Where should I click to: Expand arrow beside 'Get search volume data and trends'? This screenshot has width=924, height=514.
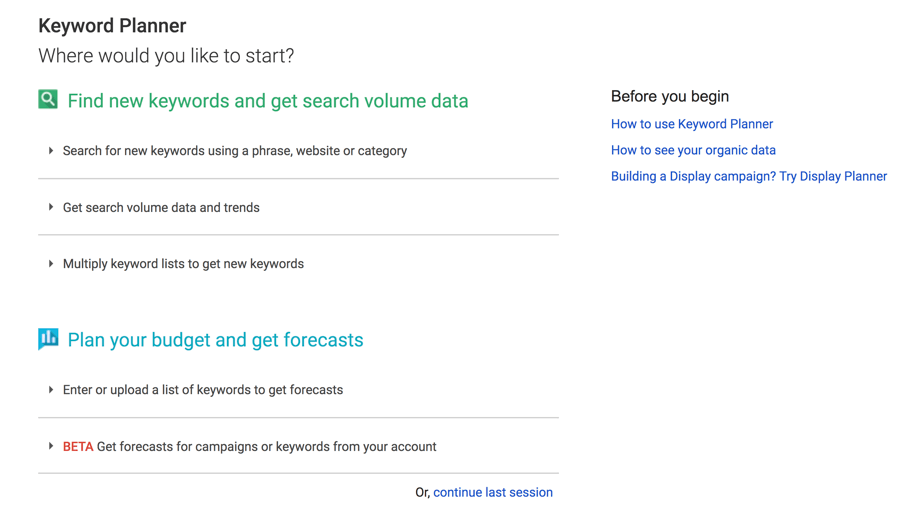click(51, 207)
